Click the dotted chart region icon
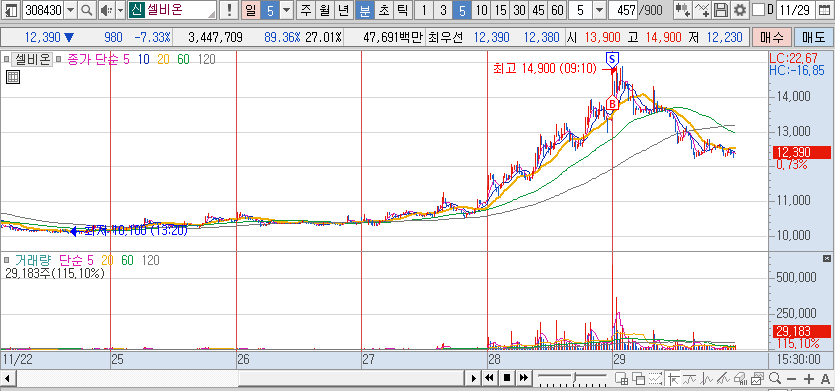Viewport: 835px width, 391px height. (655, 378)
